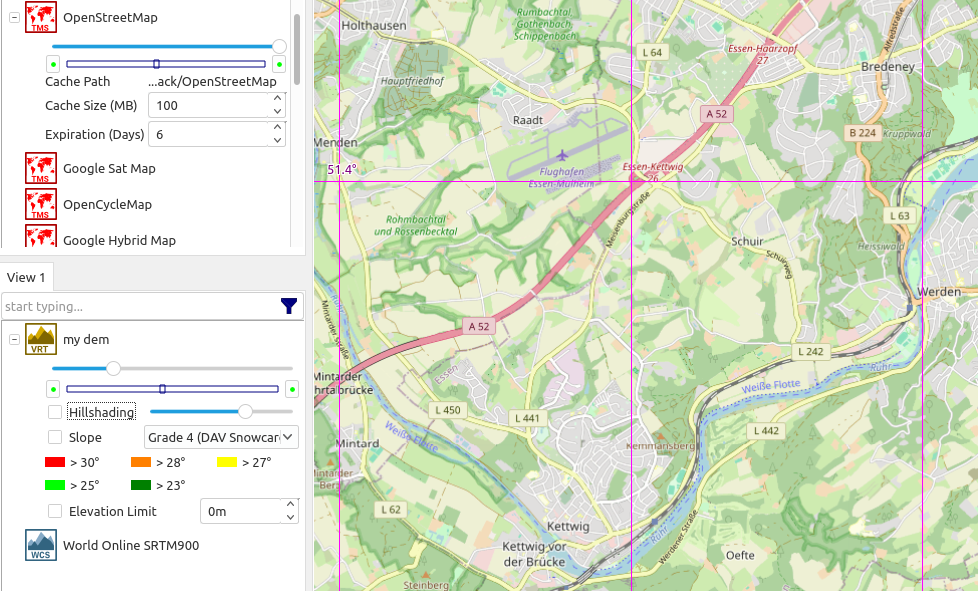This screenshot has width=978, height=591.
Task: Click the my dem VRT icon
Action: 40,340
